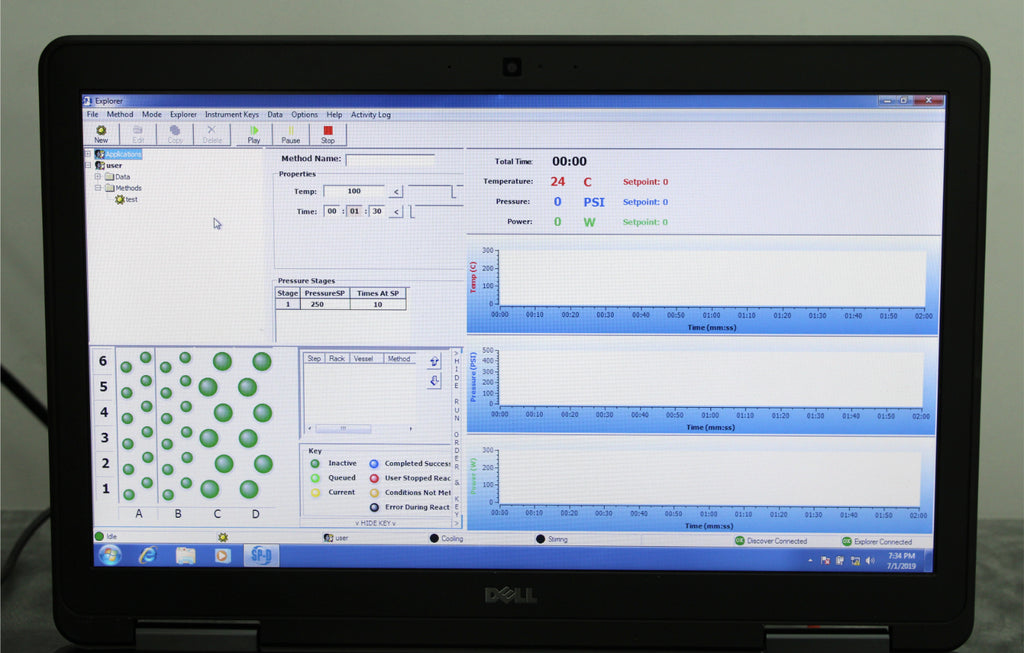
Task: Open Internet Explorer from the taskbar
Action: coord(147,555)
